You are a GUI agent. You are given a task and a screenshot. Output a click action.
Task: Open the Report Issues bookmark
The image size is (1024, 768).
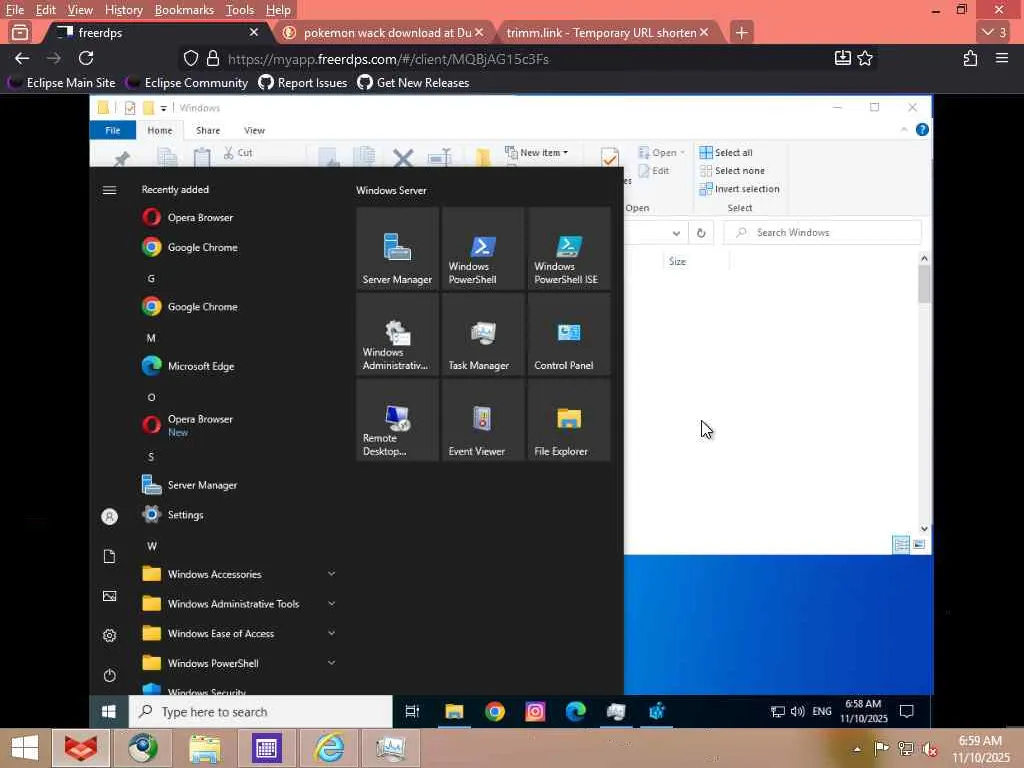(x=302, y=83)
